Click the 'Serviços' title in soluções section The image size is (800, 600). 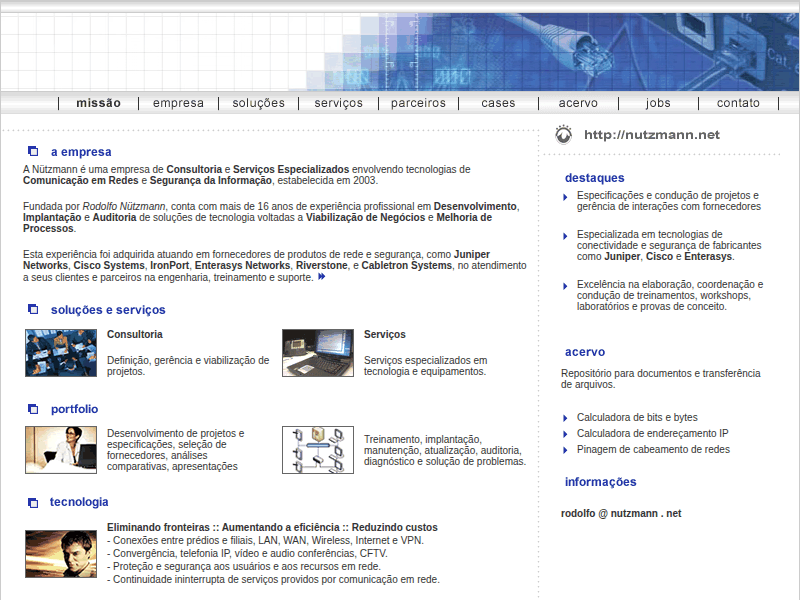pos(385,334)
